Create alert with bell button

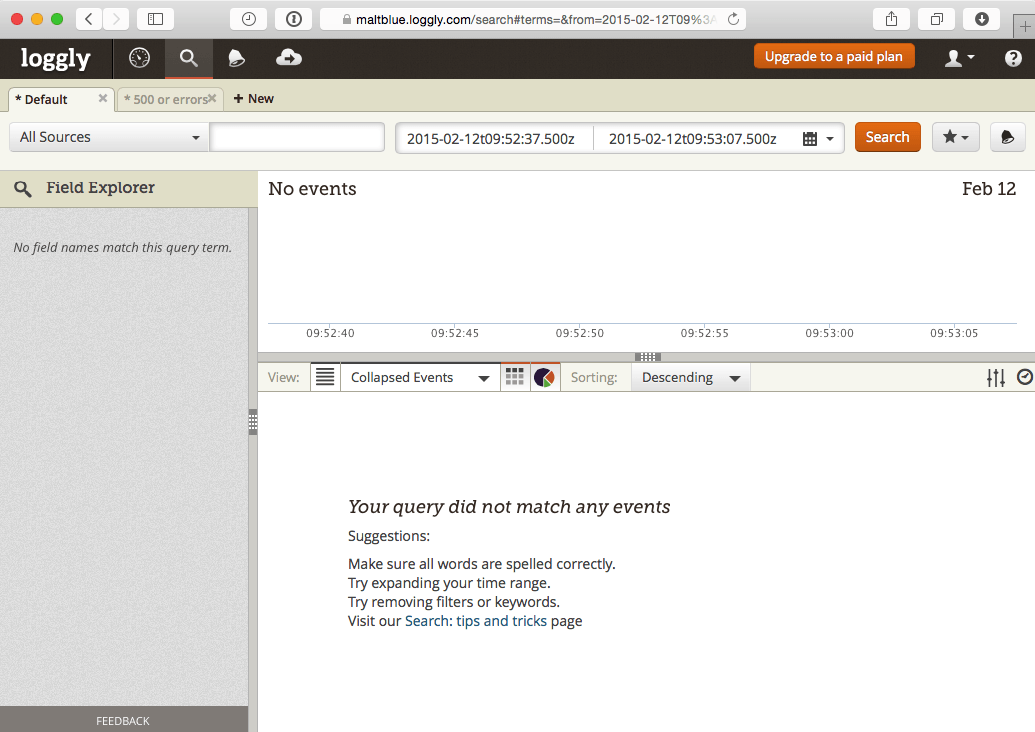click(1007, 137)
